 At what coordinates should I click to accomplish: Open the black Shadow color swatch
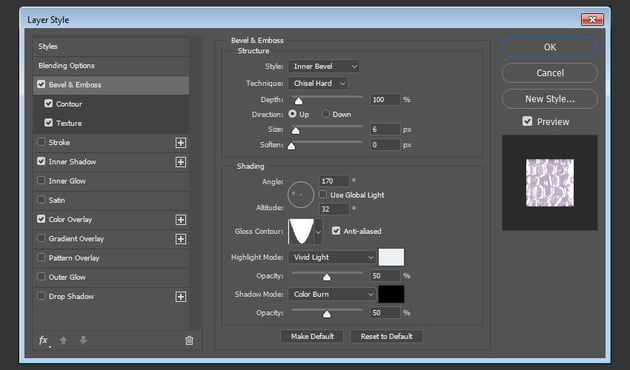[391, 294]
